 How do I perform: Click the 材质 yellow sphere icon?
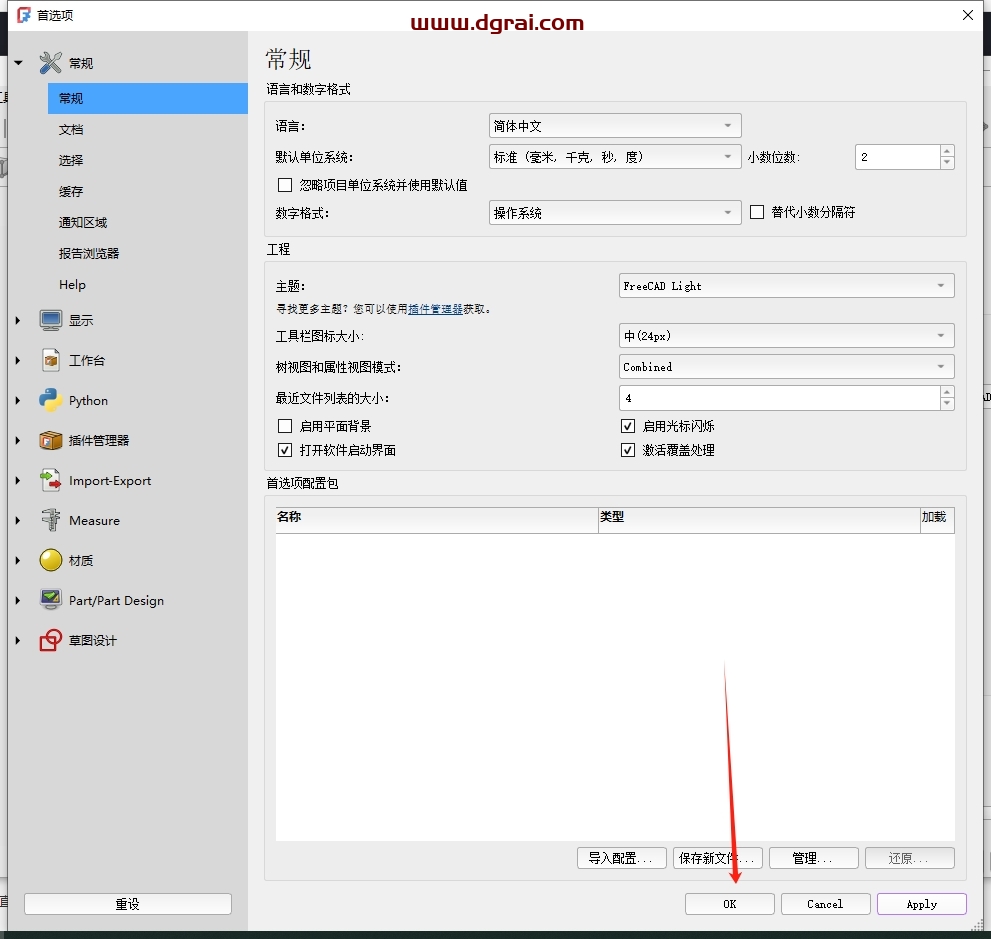[51, 560]
